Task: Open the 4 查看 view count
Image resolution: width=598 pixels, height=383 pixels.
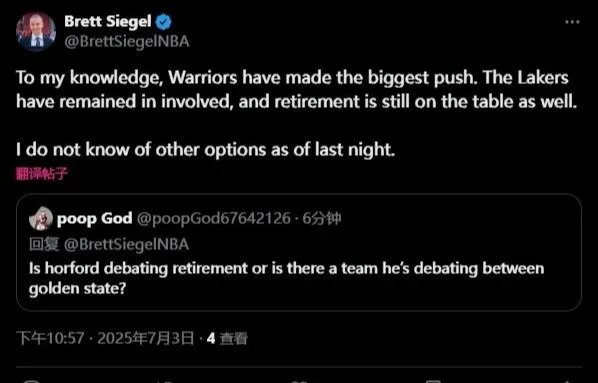Action: click(x=227, y=338)
